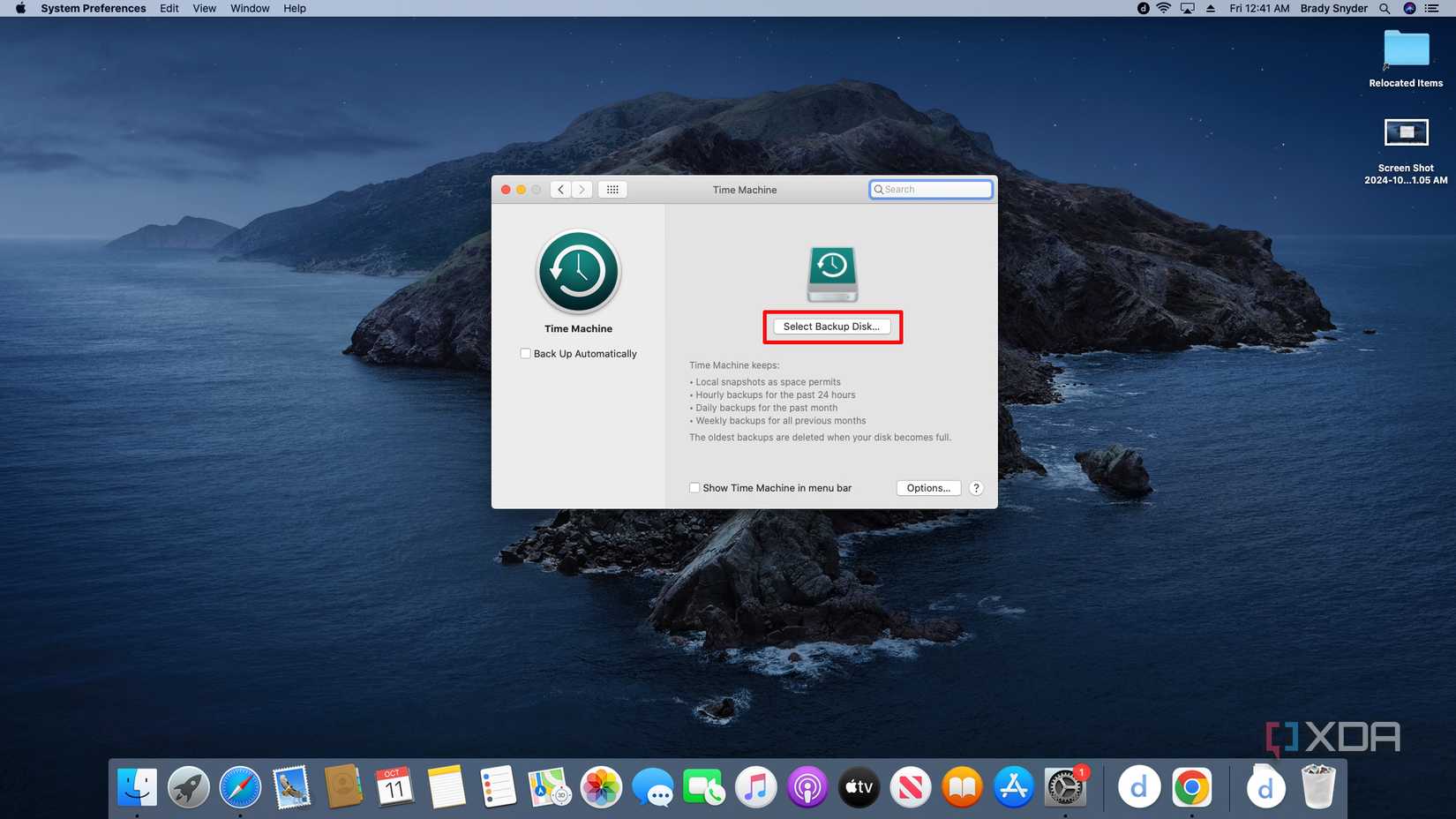
Task: Open the System Preferences menu
Action: pyautogui.click(x=94, y=8)
